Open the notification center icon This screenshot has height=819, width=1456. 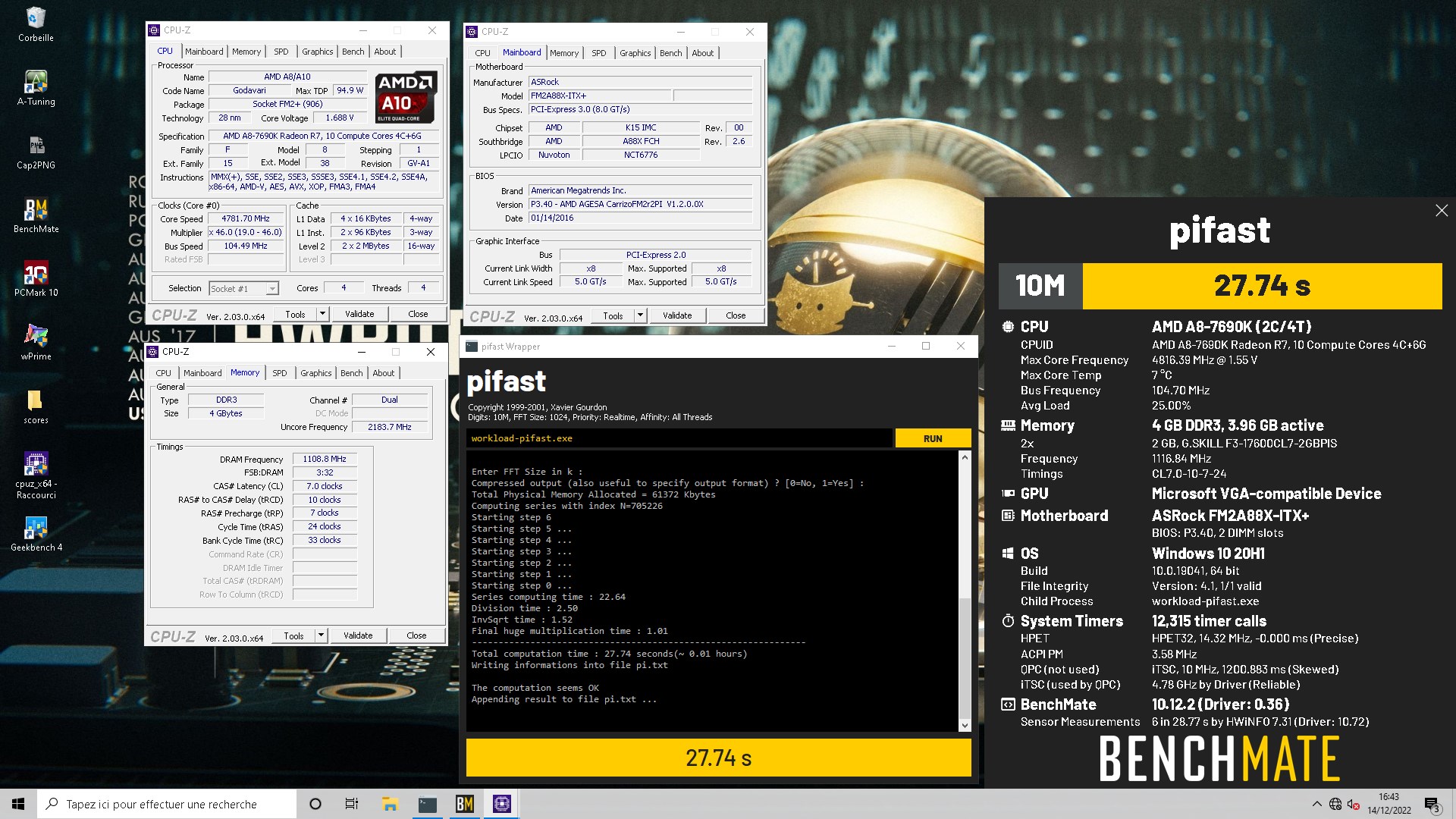pos(1432,804)
